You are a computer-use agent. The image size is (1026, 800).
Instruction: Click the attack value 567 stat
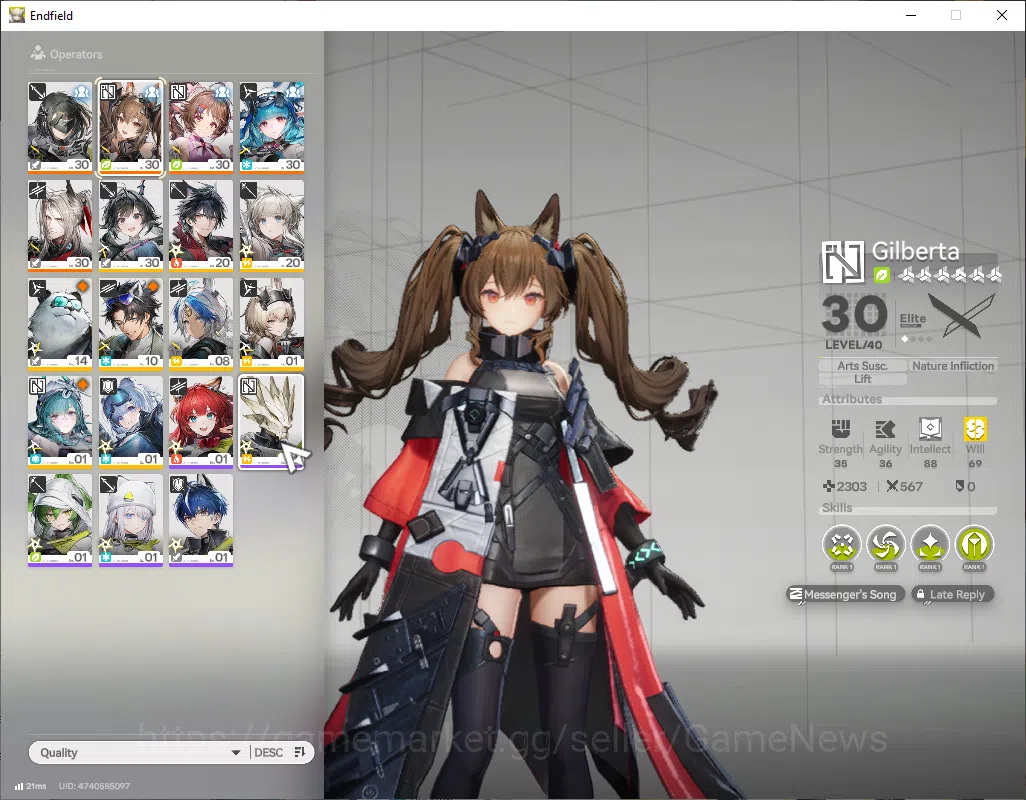(904, 487)
